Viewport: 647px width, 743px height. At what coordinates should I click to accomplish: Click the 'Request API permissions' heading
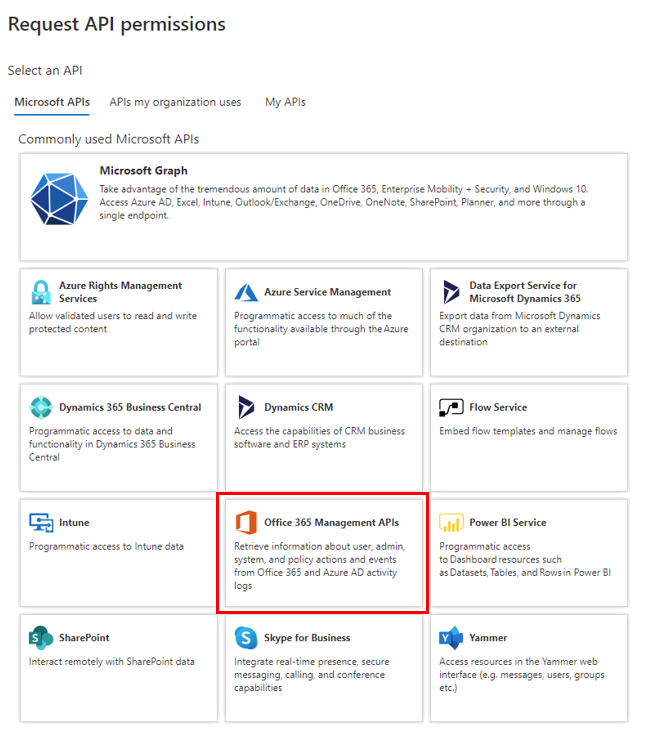117,25
